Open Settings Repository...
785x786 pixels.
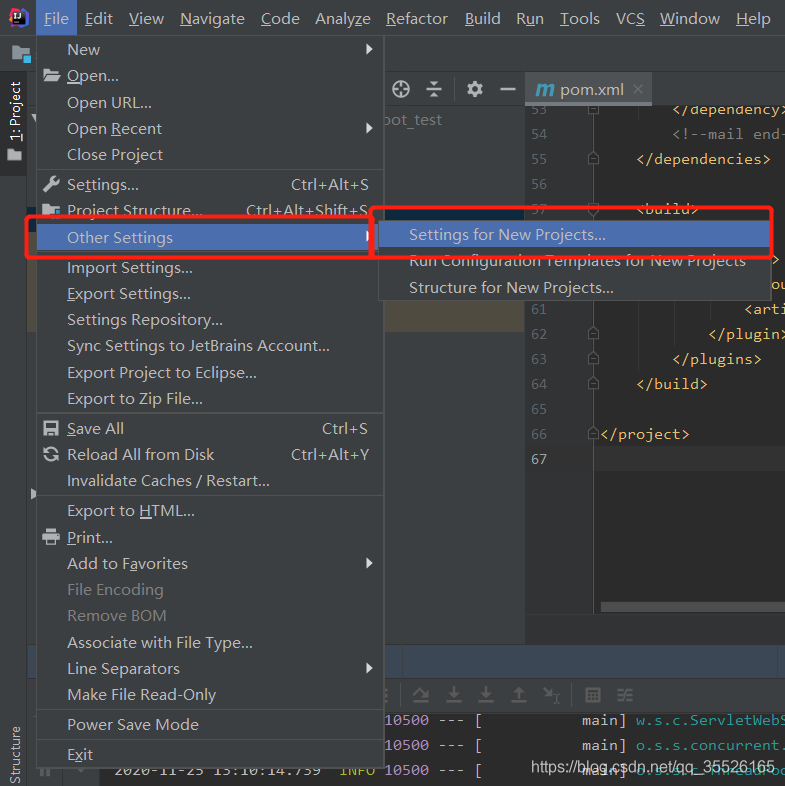210,320
